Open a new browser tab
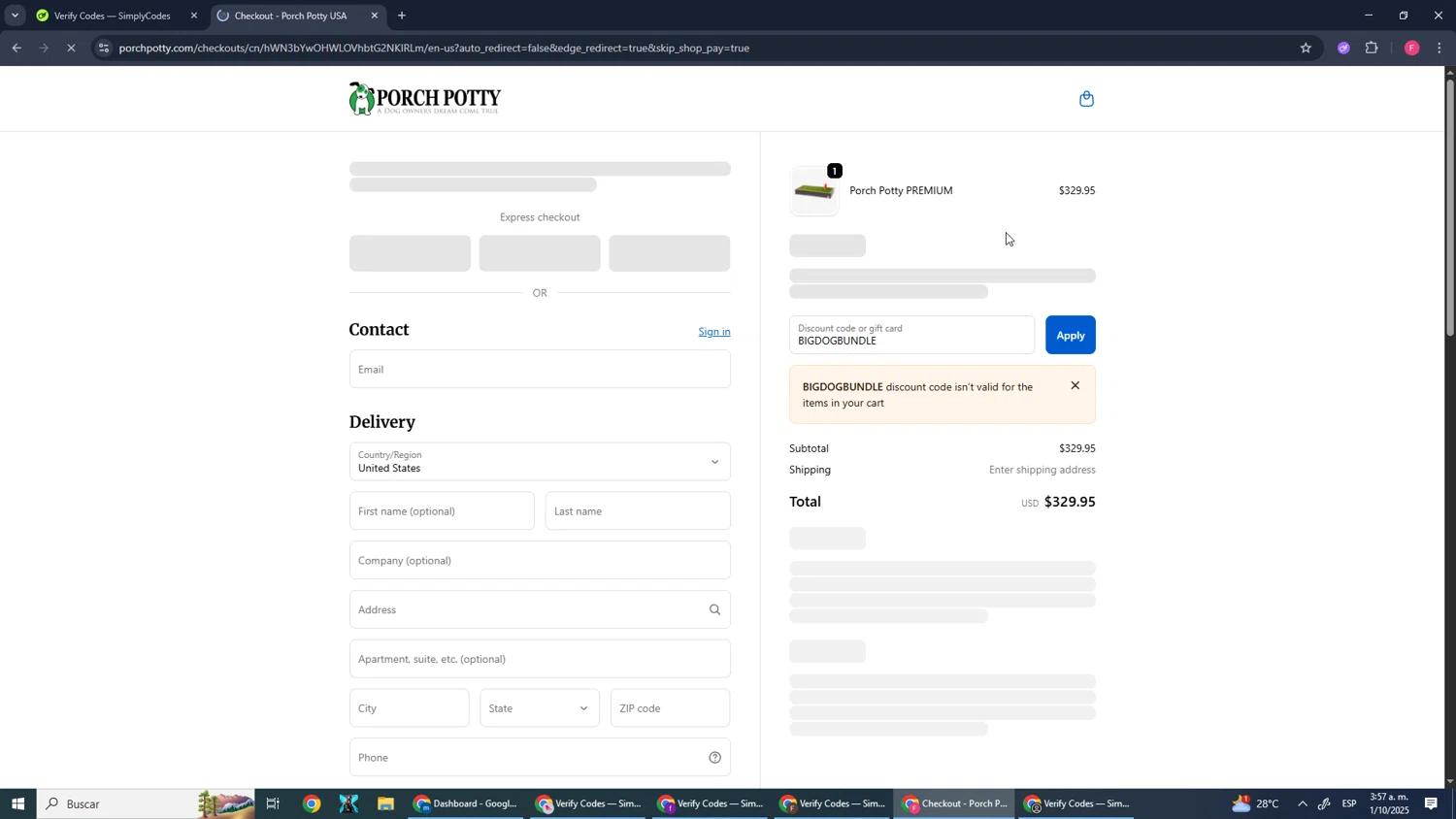1456x819 pixels. click(x=402, y=16)
